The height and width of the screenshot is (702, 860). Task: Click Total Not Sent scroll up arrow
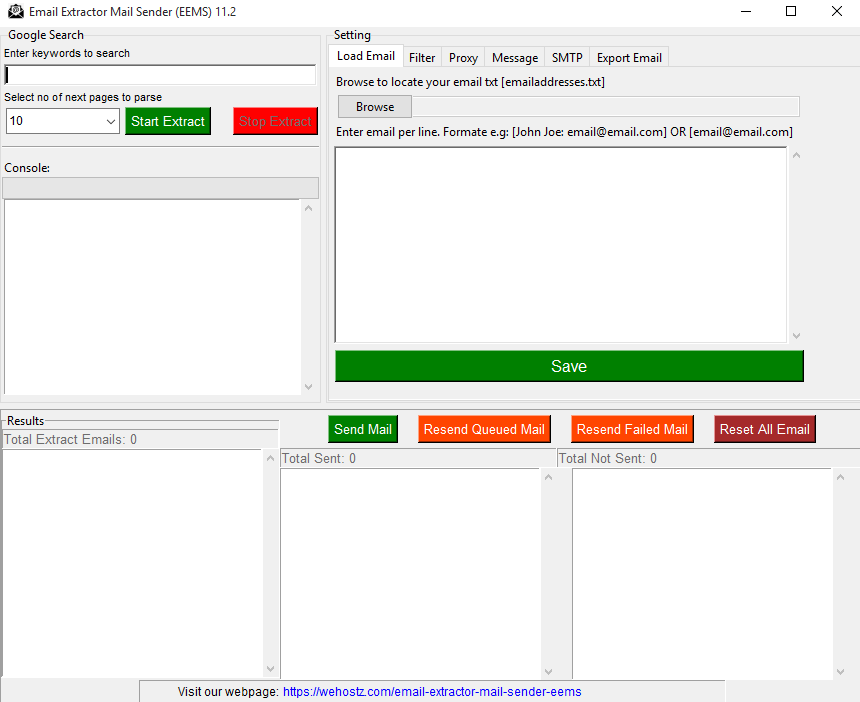click(x=840, y=477)
